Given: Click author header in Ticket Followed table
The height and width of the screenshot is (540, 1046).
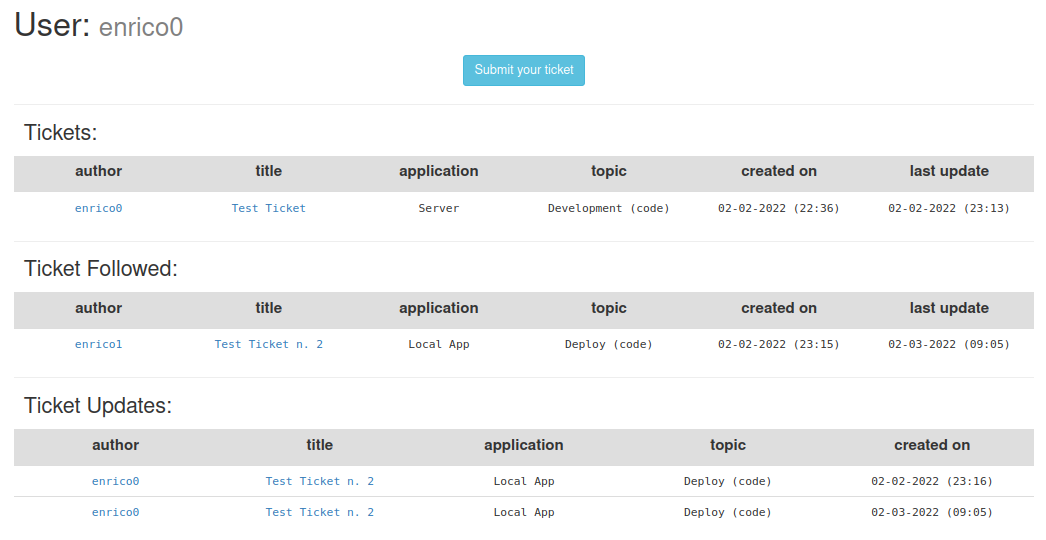Looking at the screenshot, I should [x=99, y=308].
